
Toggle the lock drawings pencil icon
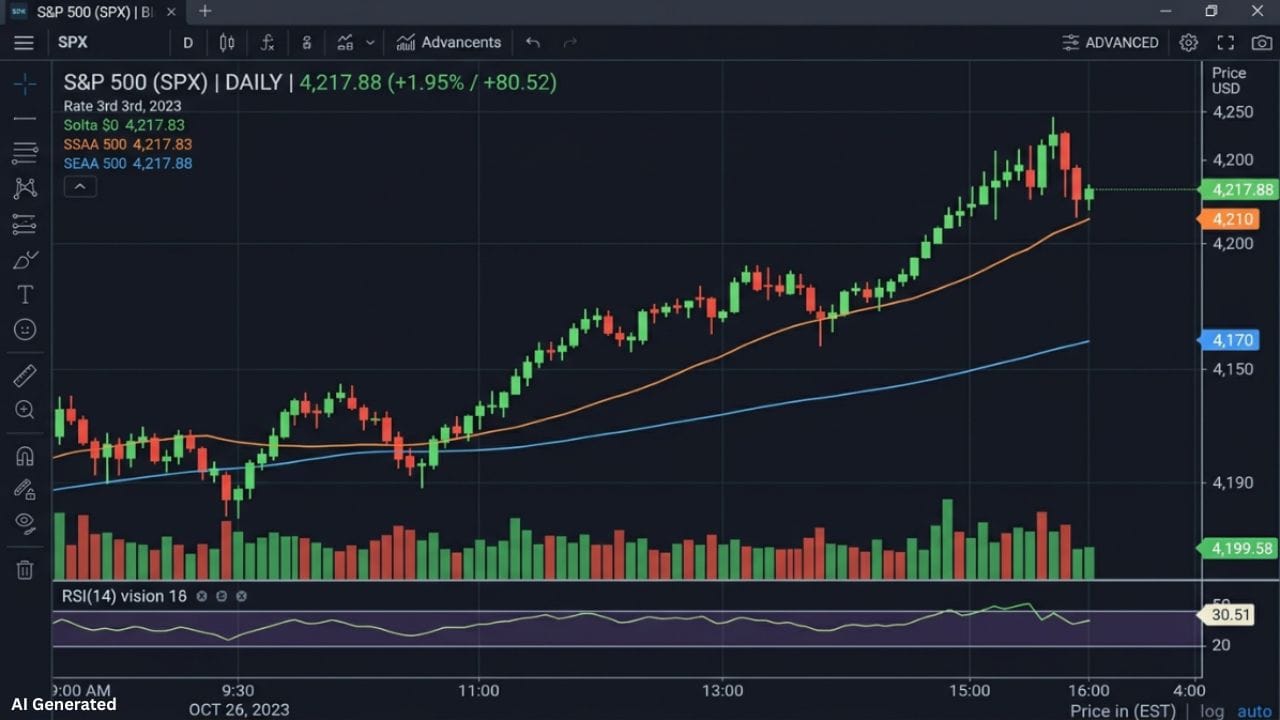25,489
